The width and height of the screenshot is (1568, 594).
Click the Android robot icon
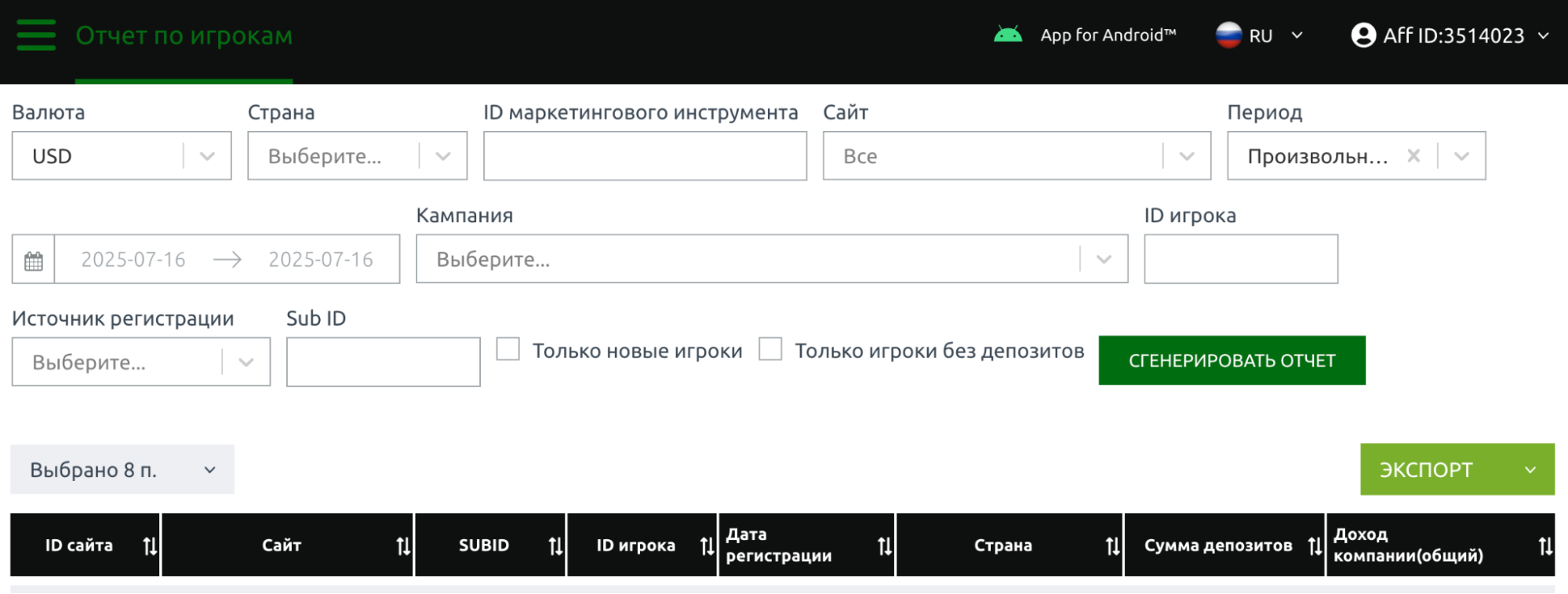pos(1007,35)
